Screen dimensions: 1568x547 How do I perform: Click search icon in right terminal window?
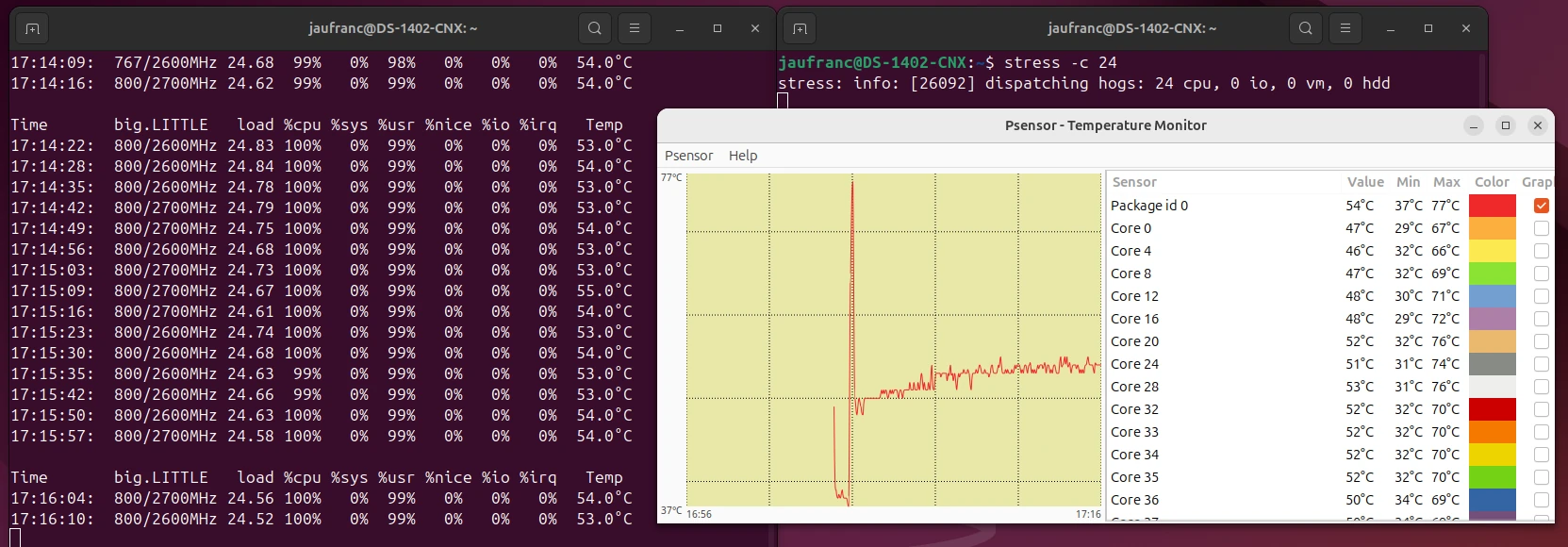(x=1306, y=28)
